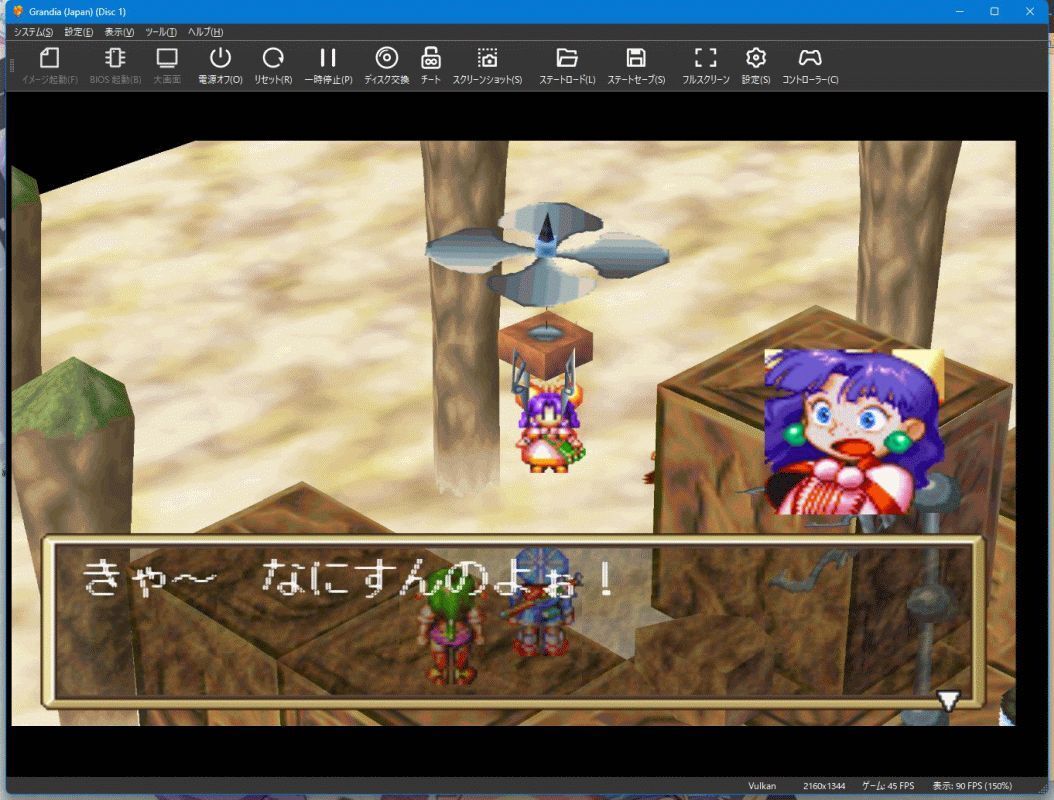Click the Vulkan renderer label in status bar
Viewport: 1054px width, 800px height.
pyautogui.click(x=762, y=786)
